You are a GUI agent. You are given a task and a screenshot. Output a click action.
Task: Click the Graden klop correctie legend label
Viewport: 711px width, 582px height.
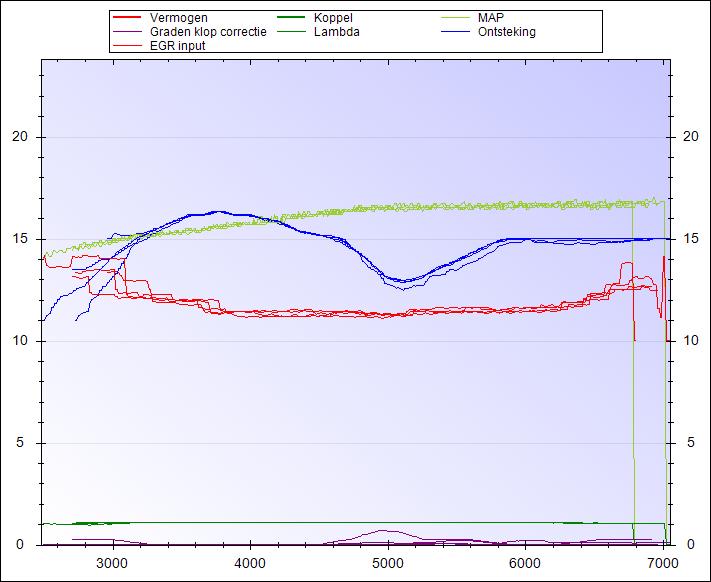(208, 32)
